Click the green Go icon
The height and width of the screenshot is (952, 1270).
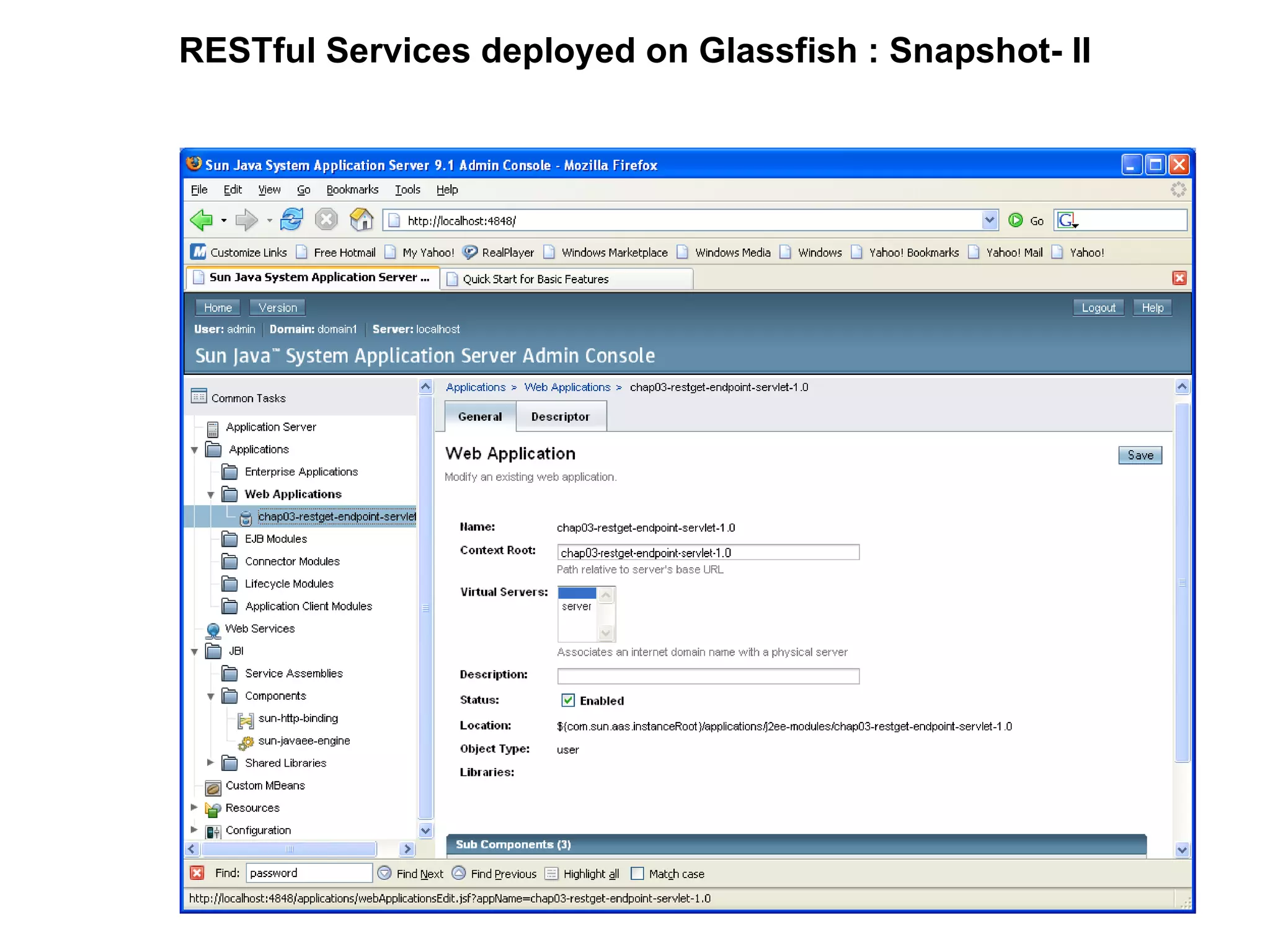[x=1015, y=220]
